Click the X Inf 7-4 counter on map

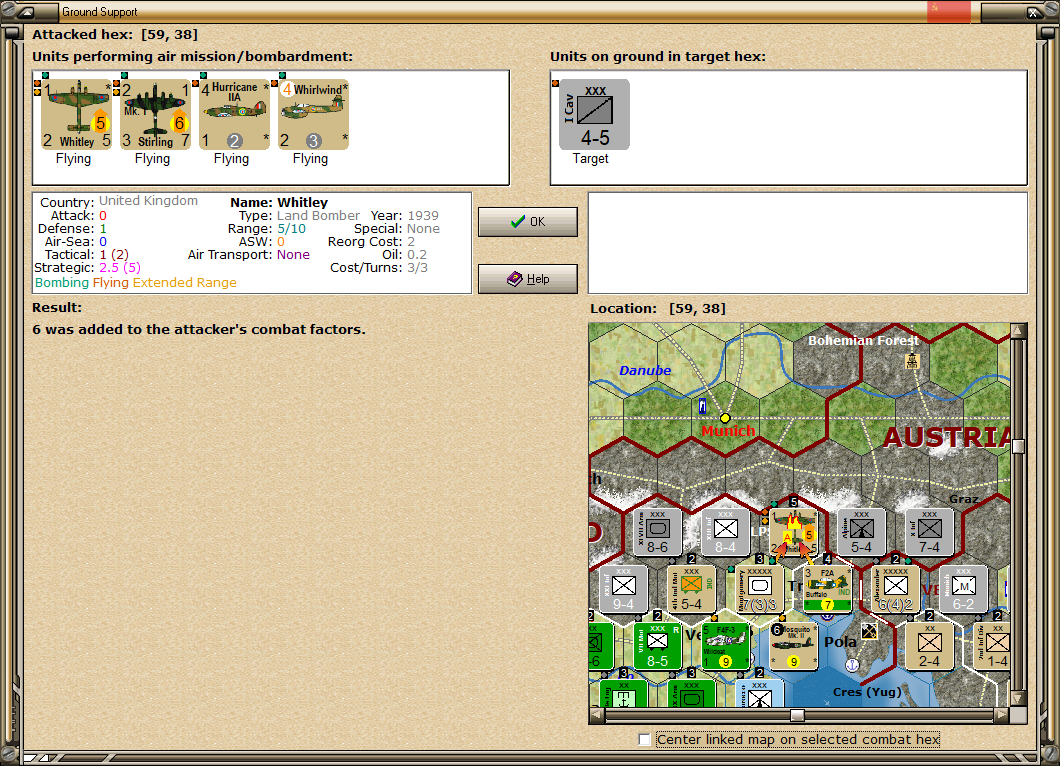click(930, 533)
